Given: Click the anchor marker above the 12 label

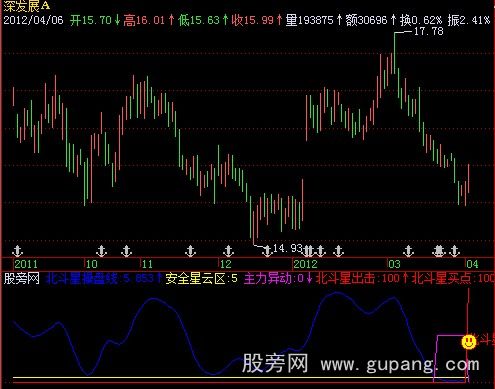Looking at the screenshot, I should coord(228,251).
